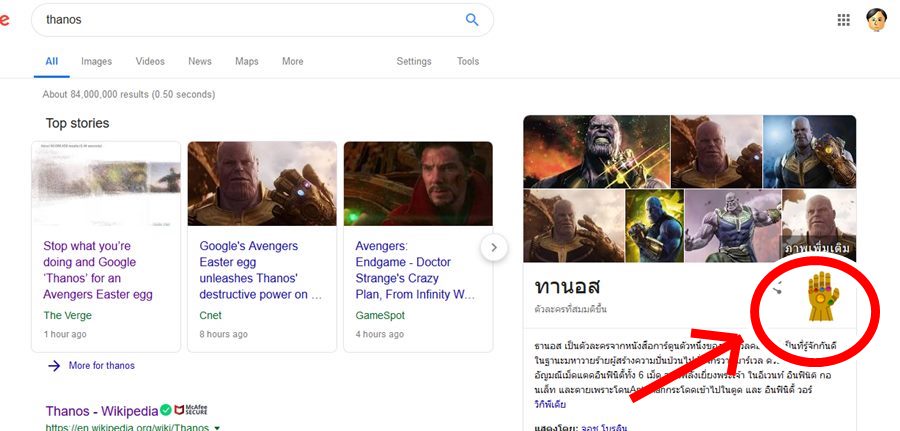Click the en.wikipedia.org URL text
The height and width of the screenshot is (431, 900).
coord(127,428)
